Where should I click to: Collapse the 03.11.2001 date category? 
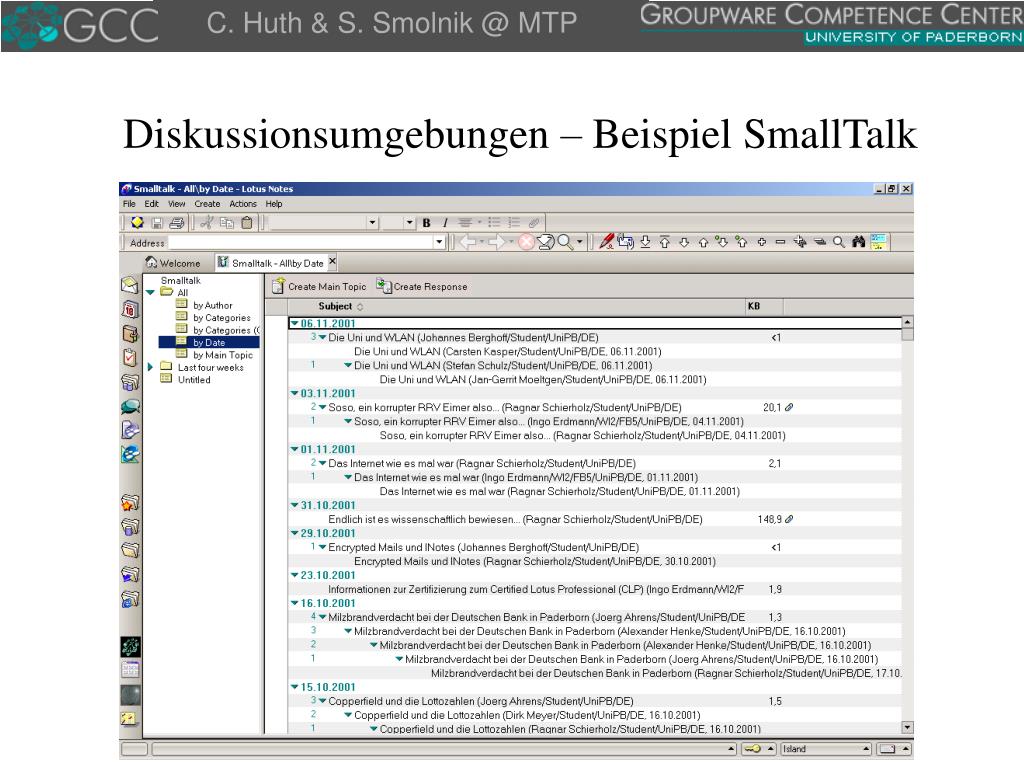[x=295, y=393]
